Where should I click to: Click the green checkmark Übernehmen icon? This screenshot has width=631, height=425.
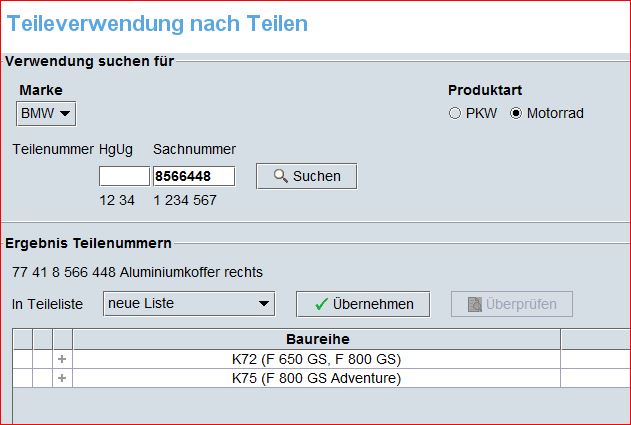point(321,304)
